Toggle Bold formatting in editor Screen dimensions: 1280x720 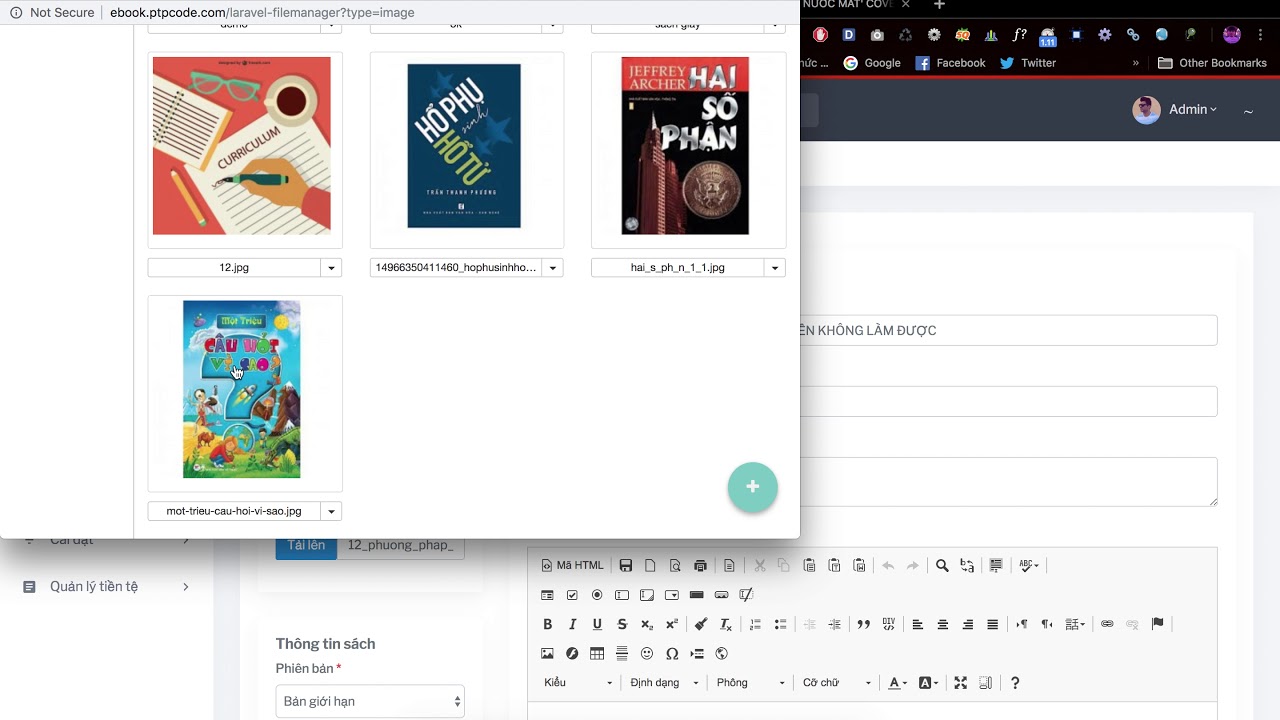pyautogui.click(x=547, y=624)
